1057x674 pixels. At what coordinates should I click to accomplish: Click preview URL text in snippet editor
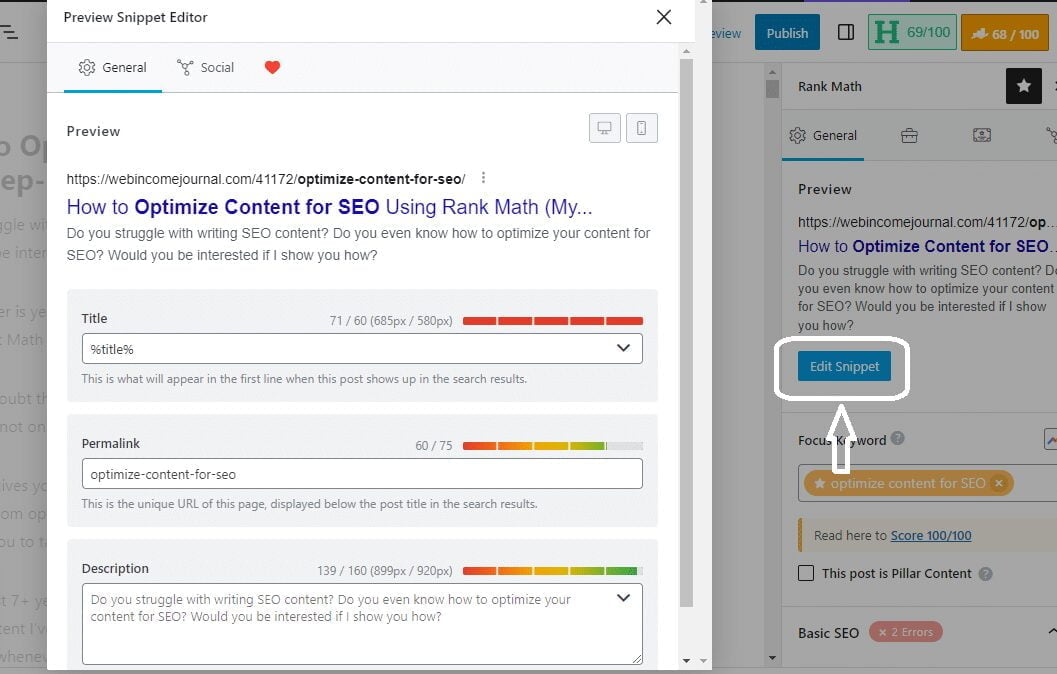266,179
